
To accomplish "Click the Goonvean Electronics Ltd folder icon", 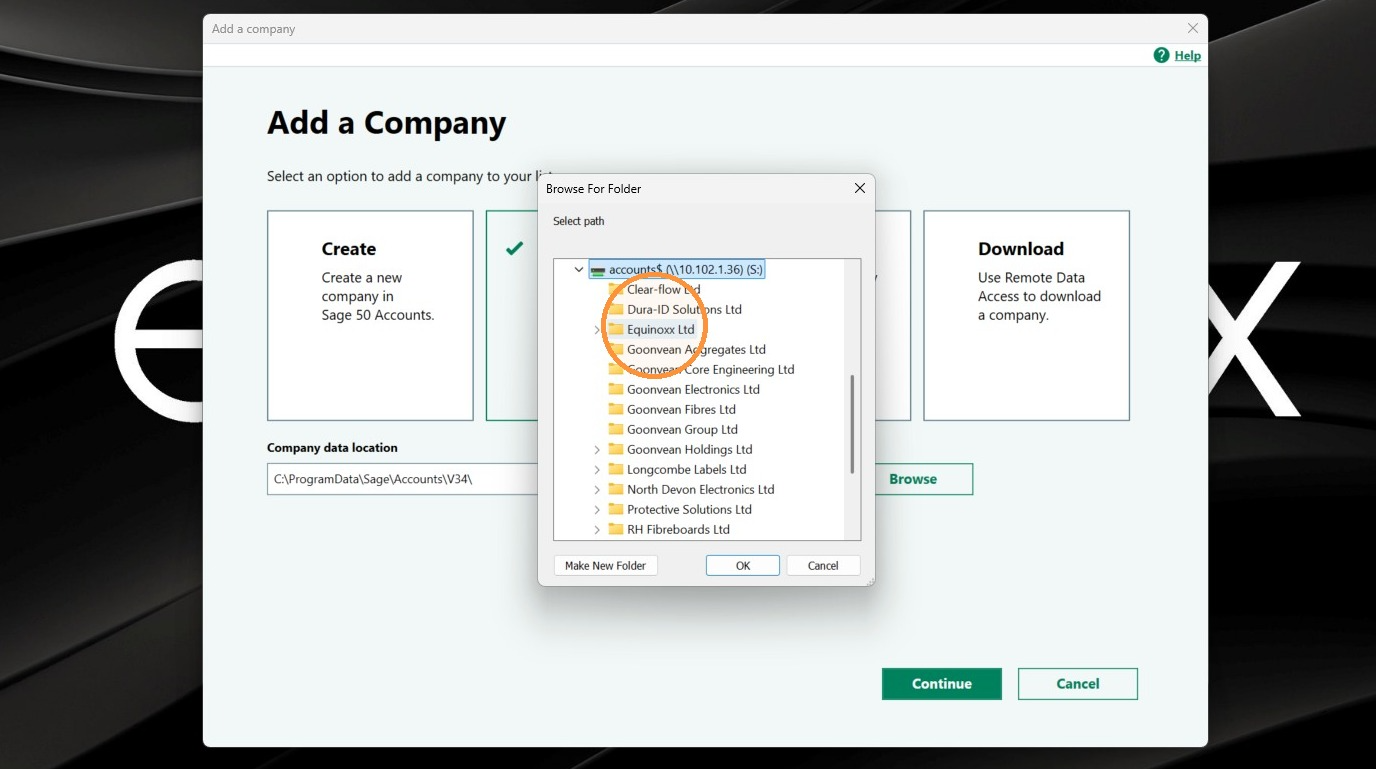I will coord(616,389).
